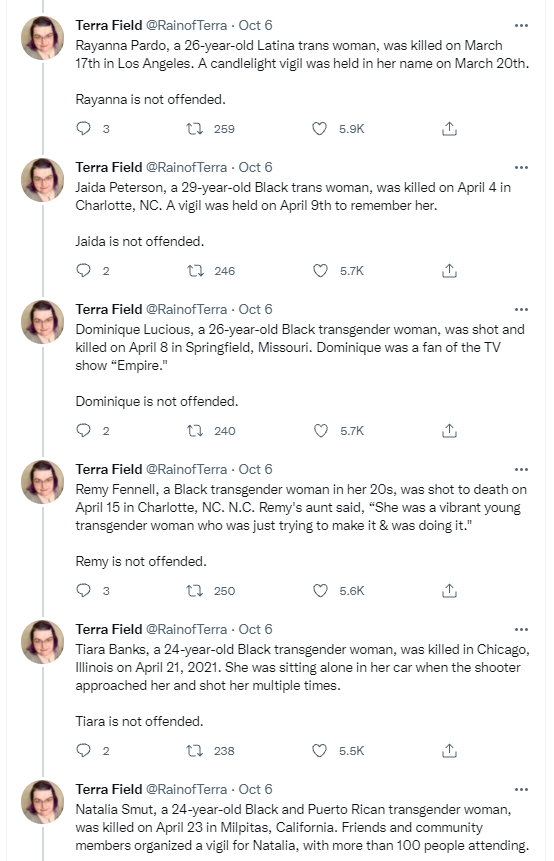Share the Remy Fennell tweet
This screenshot has height=861, width=554.
[x=449, y=590]
